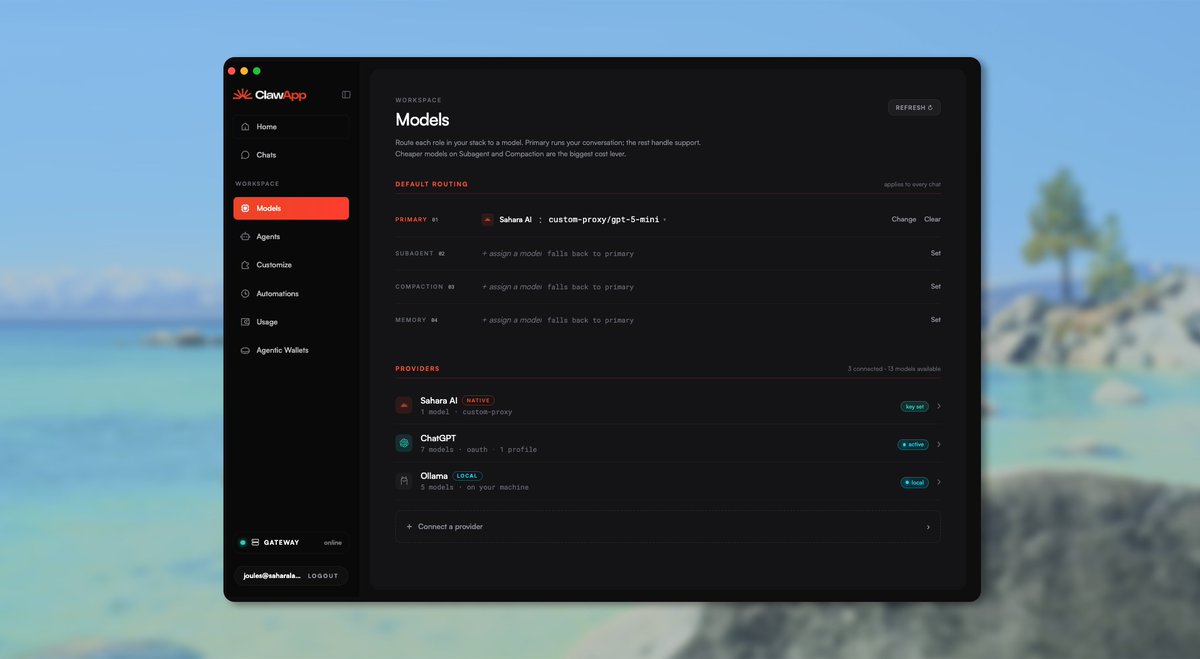The height and width of the screenshot is (659, 1200).
Task: Click assign a model for Memory
Action: coord(511,320)
